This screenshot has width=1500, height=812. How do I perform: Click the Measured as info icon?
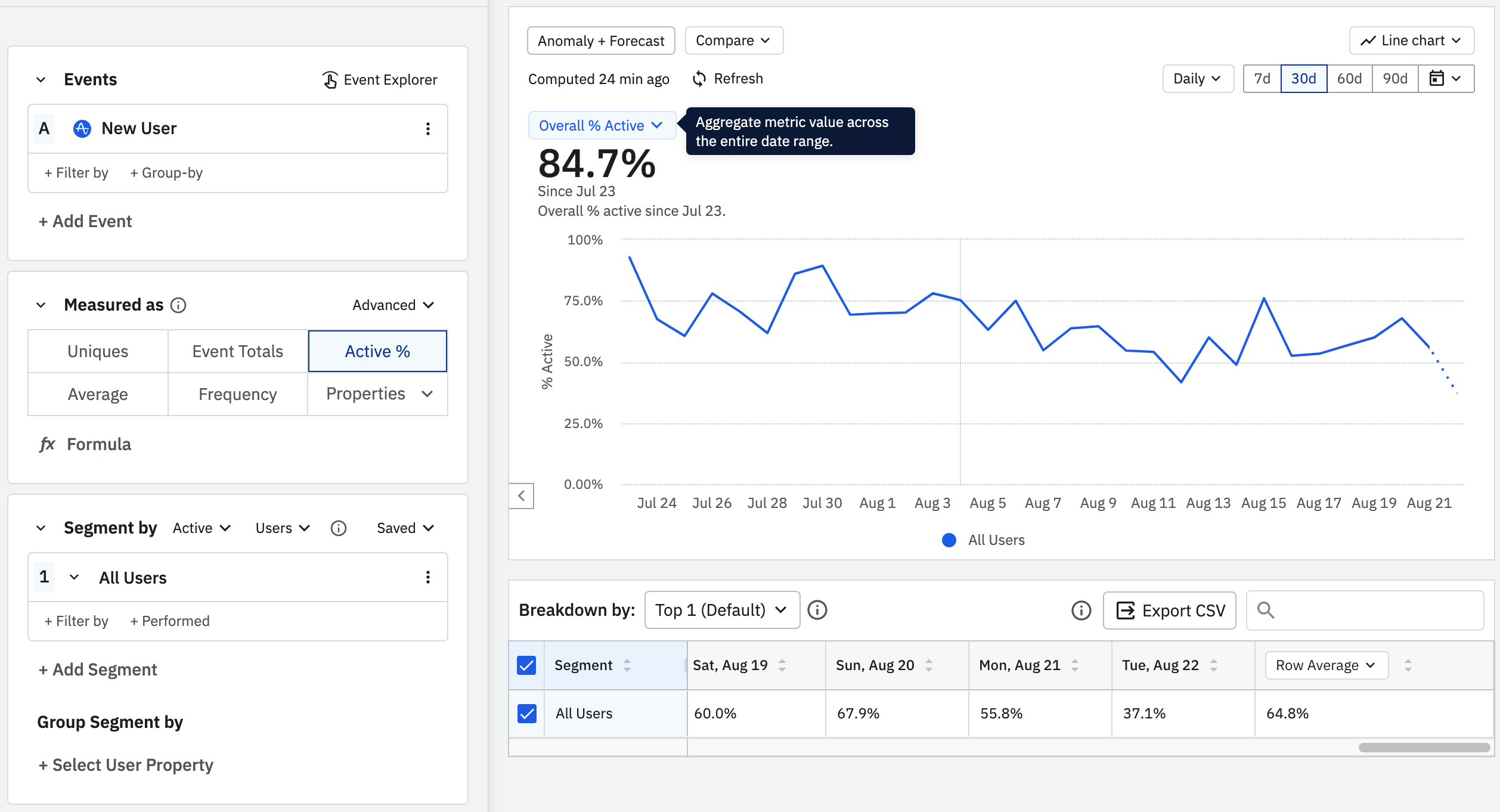tap(178, 305)
